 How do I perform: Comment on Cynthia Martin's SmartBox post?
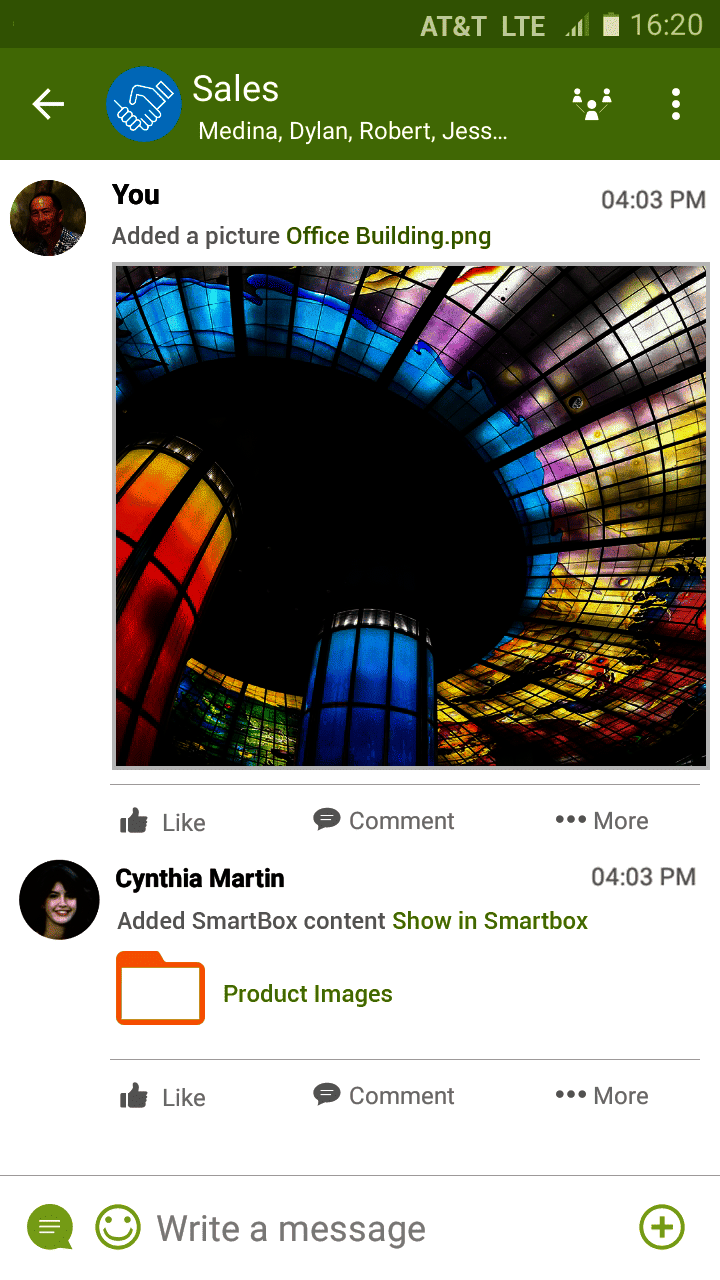384,1096
